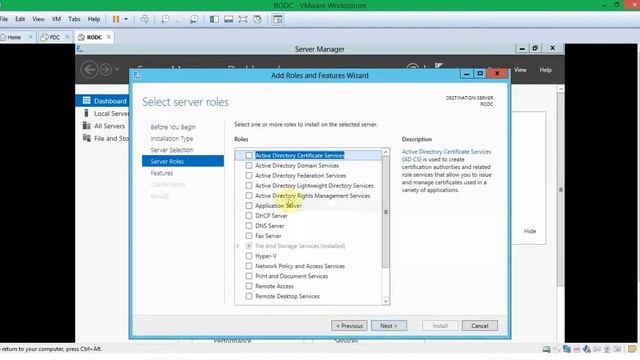Check the DHCP Server role

pos(249,216)
